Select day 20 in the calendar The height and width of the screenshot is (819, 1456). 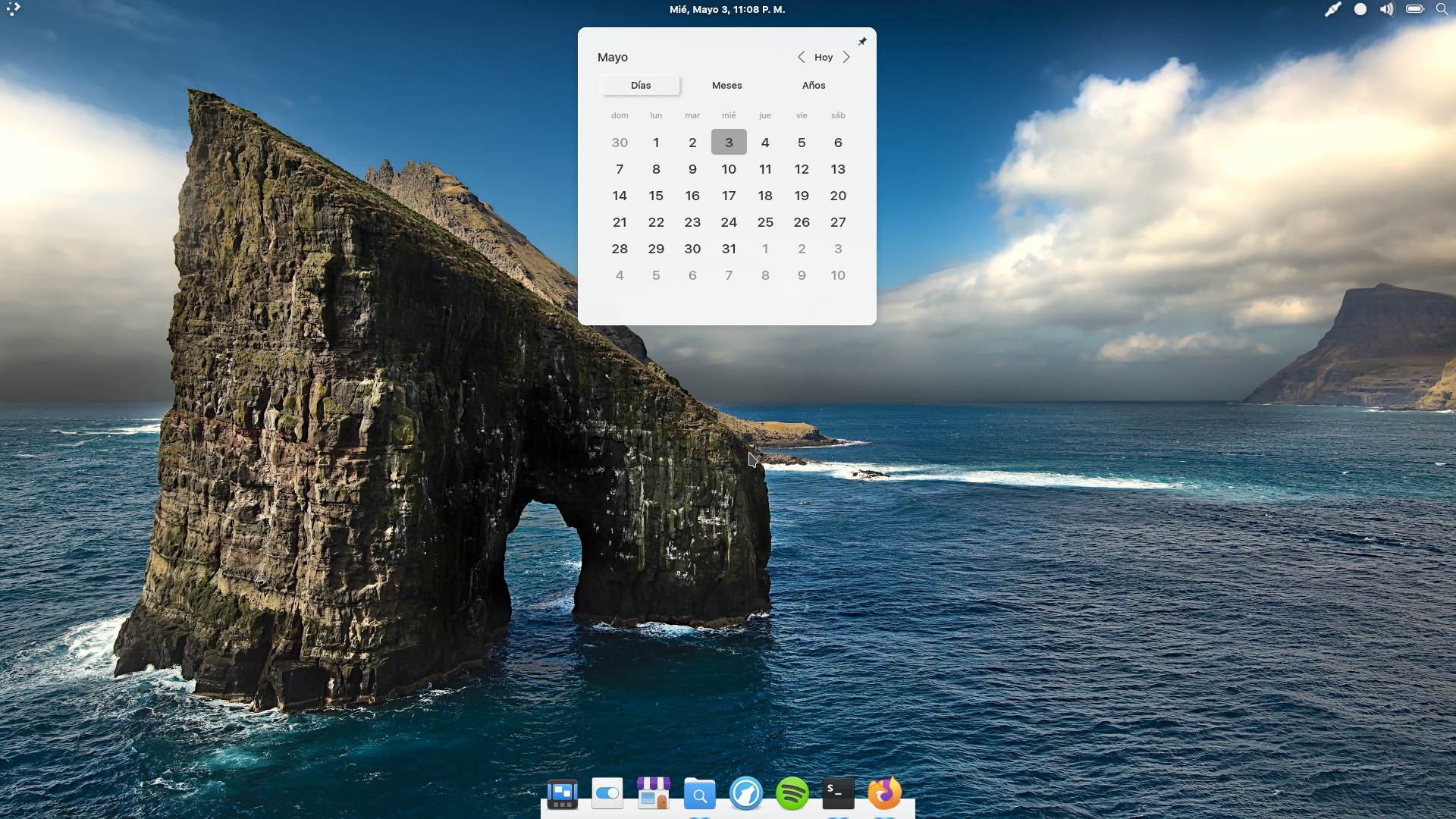point(838,196)
